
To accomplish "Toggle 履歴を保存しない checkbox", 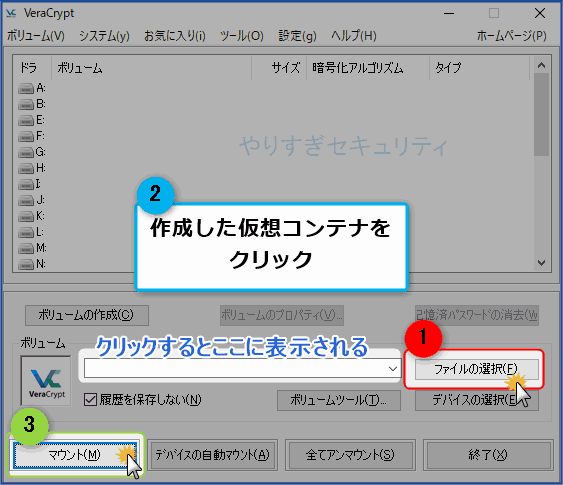I will click(90, 400).
